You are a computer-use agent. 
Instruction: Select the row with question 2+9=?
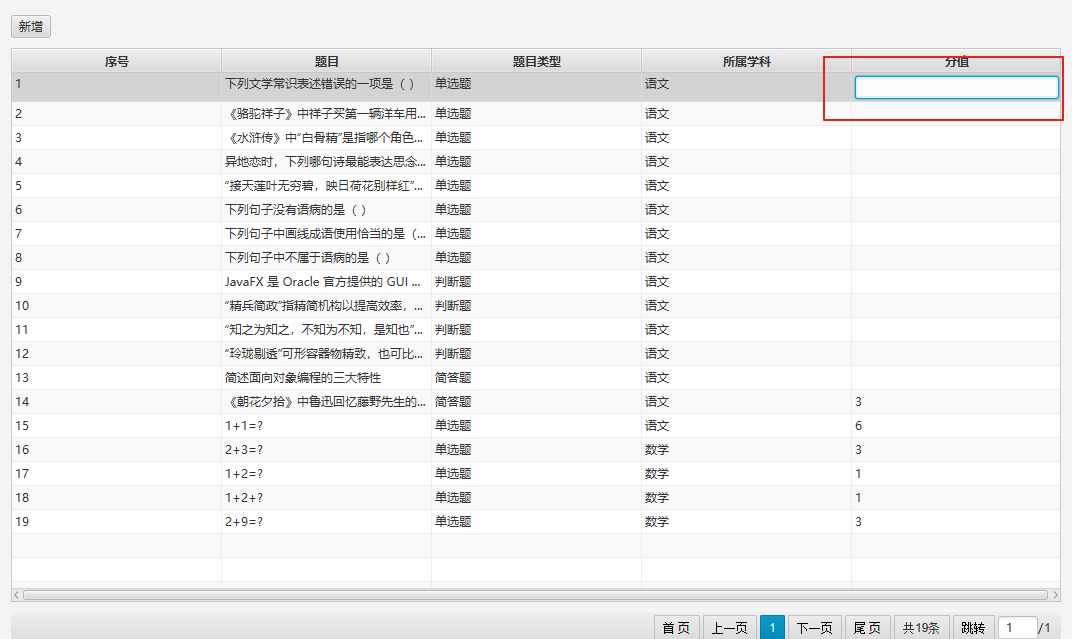[x=326, y=522]
